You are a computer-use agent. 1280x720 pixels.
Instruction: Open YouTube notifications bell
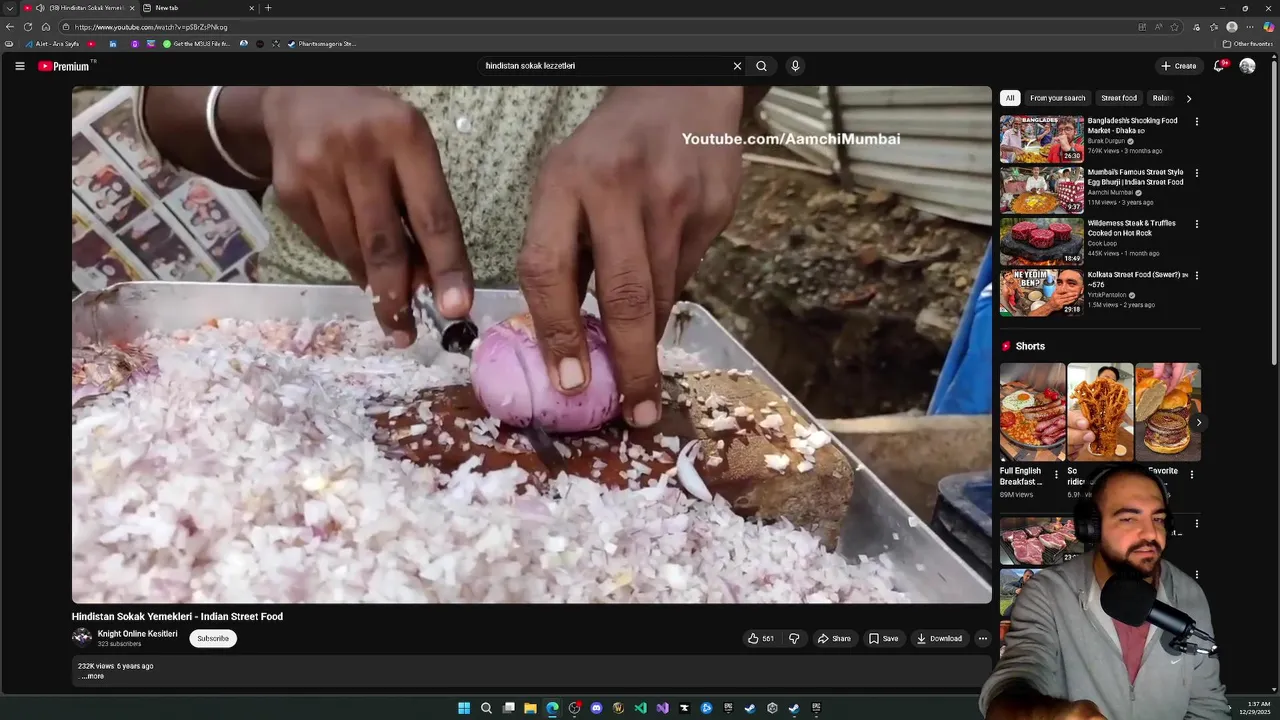point(1219,66)
